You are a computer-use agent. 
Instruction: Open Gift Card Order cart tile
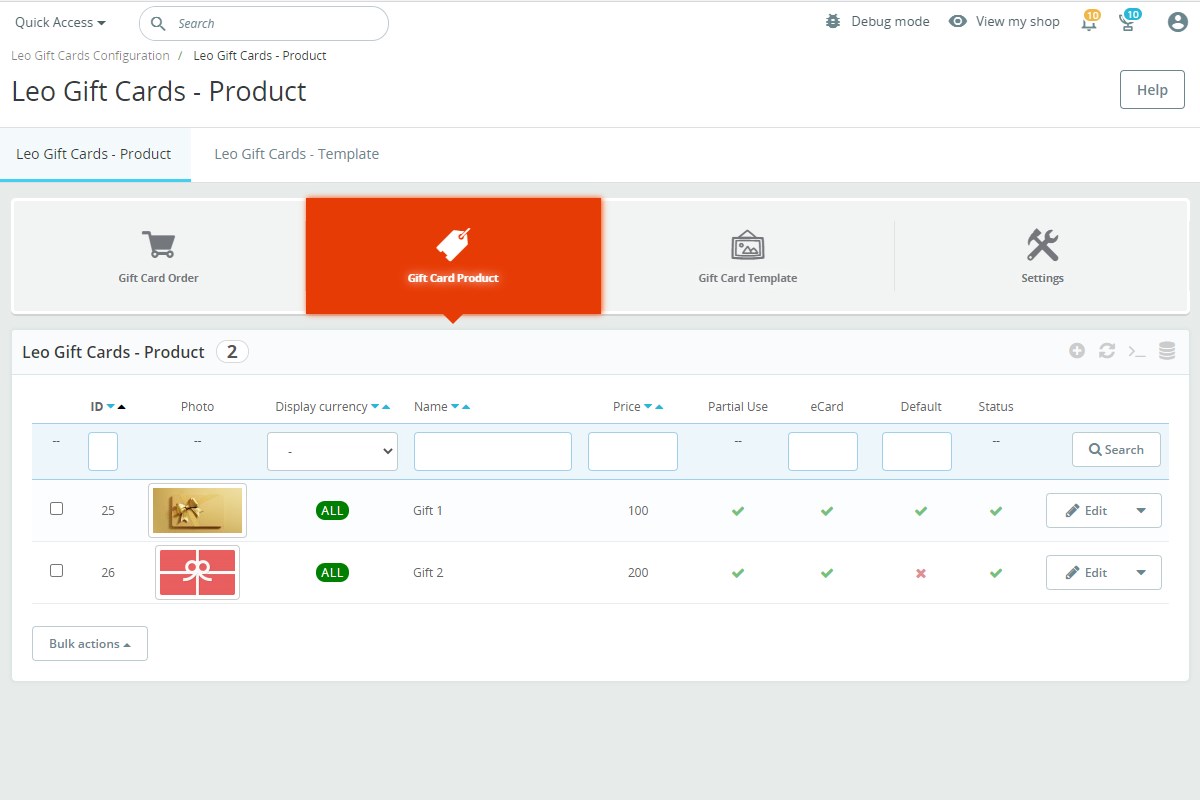[x=158, y=256]
